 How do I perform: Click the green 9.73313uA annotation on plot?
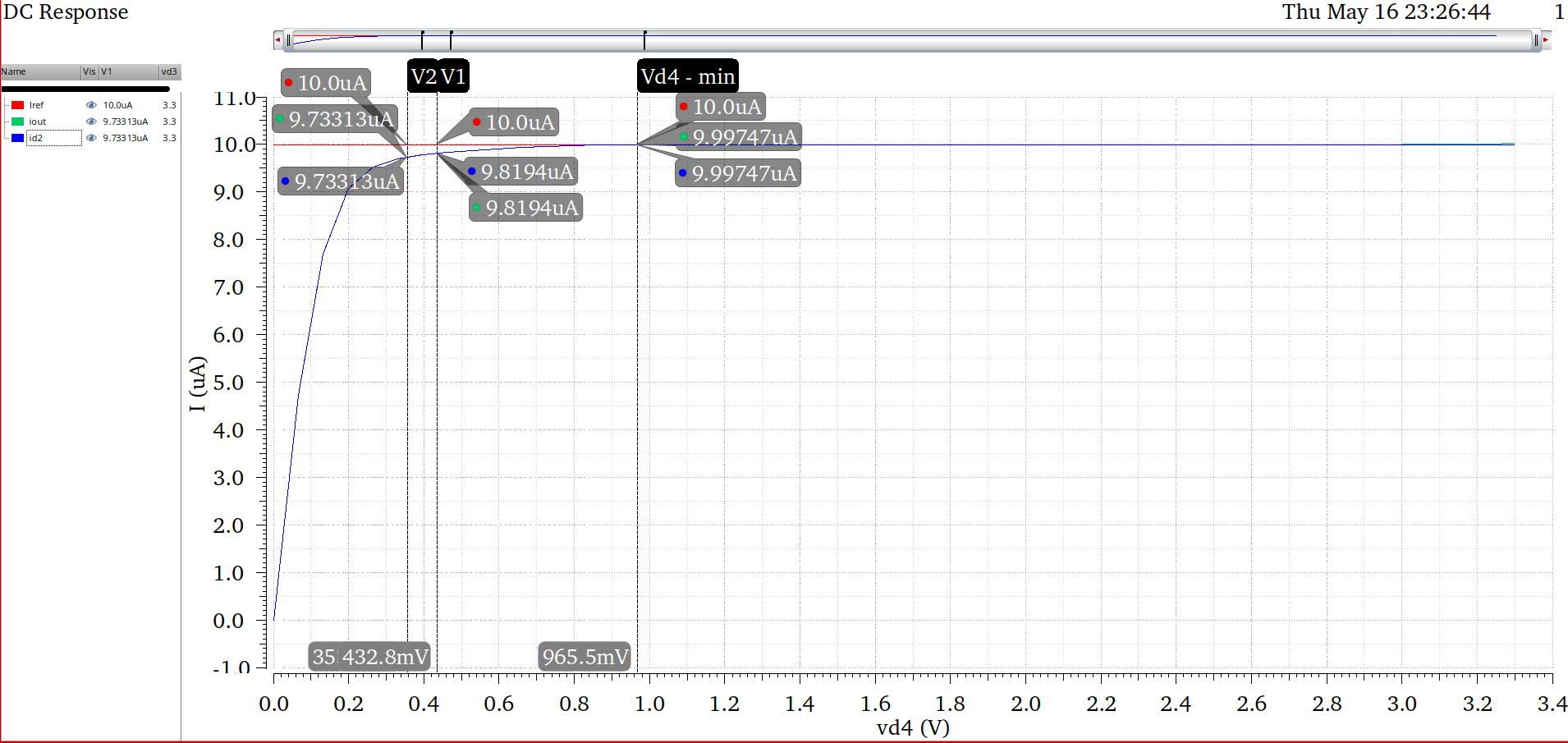click(x=335, y=119)
